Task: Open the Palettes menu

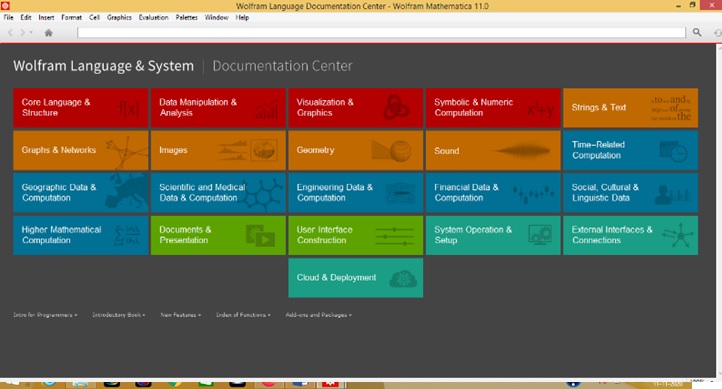Action: point(186,17)
